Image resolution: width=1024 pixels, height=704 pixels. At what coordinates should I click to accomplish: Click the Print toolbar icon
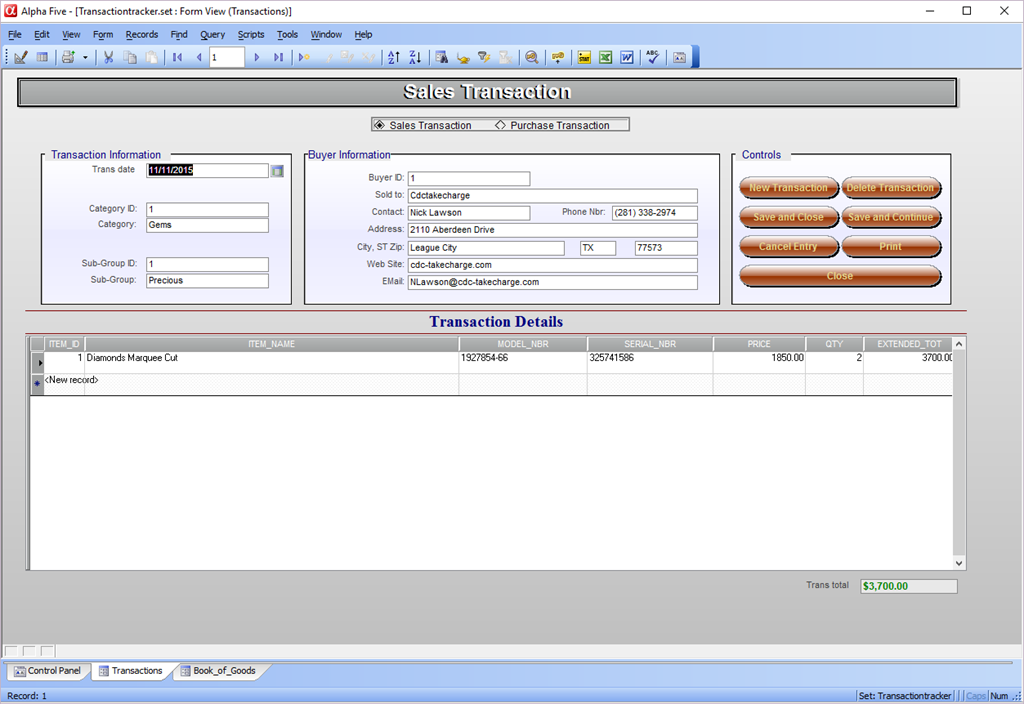click(68, 58)
